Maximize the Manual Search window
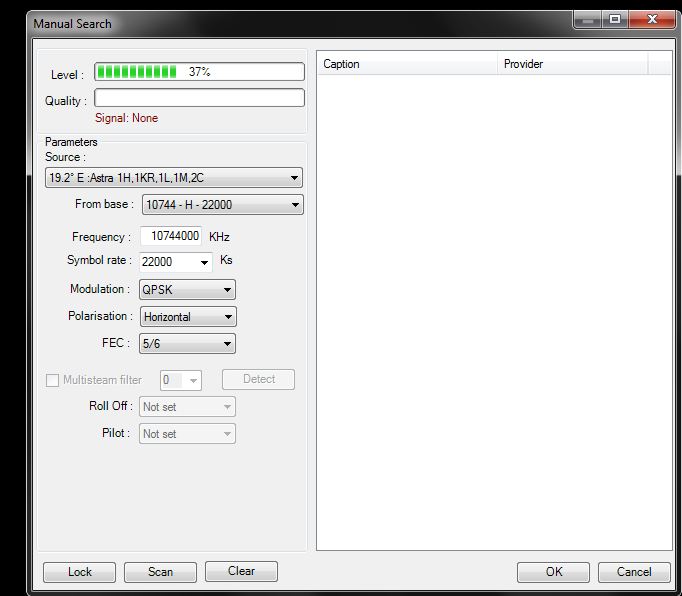682x596 pixels. (614, 19)
